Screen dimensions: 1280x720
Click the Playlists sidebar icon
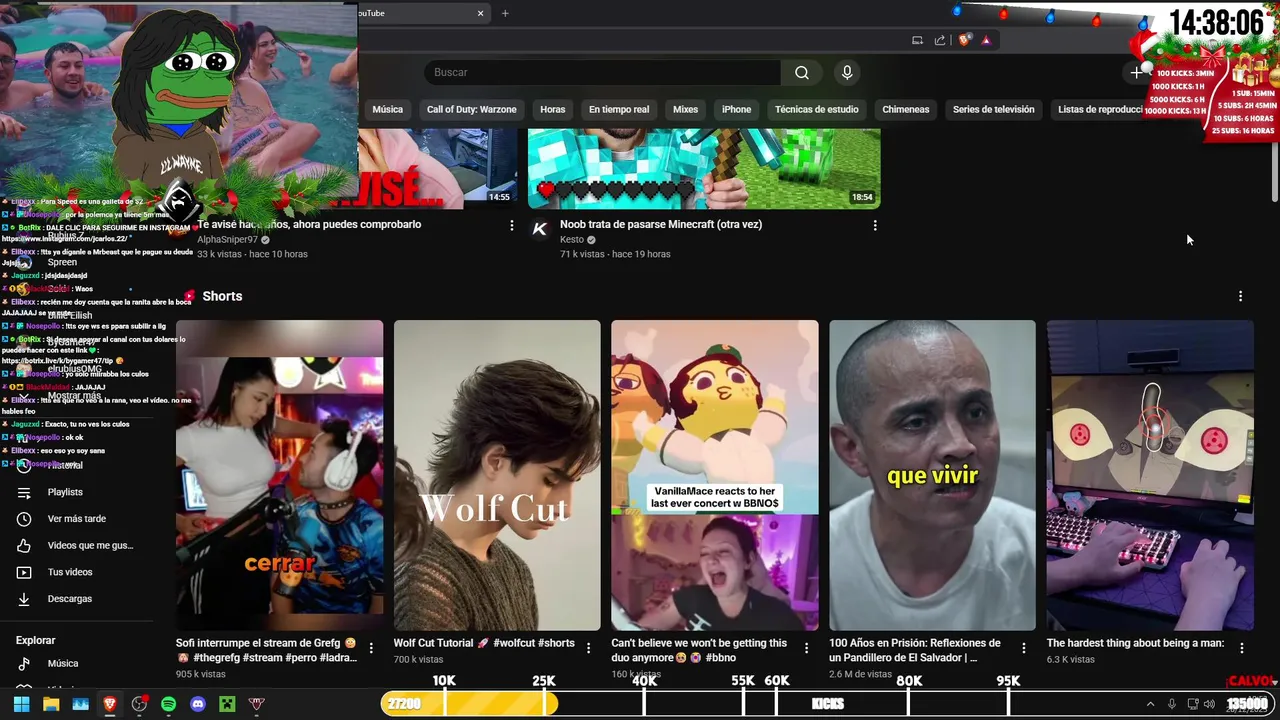(24, 492)
